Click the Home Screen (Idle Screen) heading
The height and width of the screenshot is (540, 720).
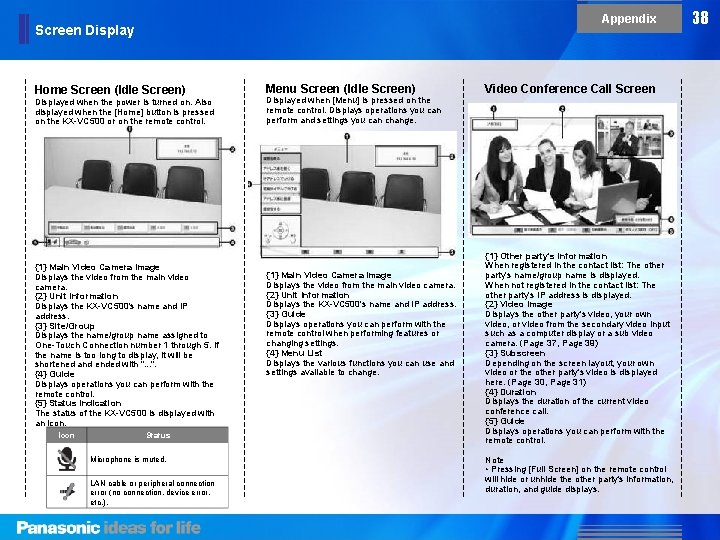click(110, 89)
